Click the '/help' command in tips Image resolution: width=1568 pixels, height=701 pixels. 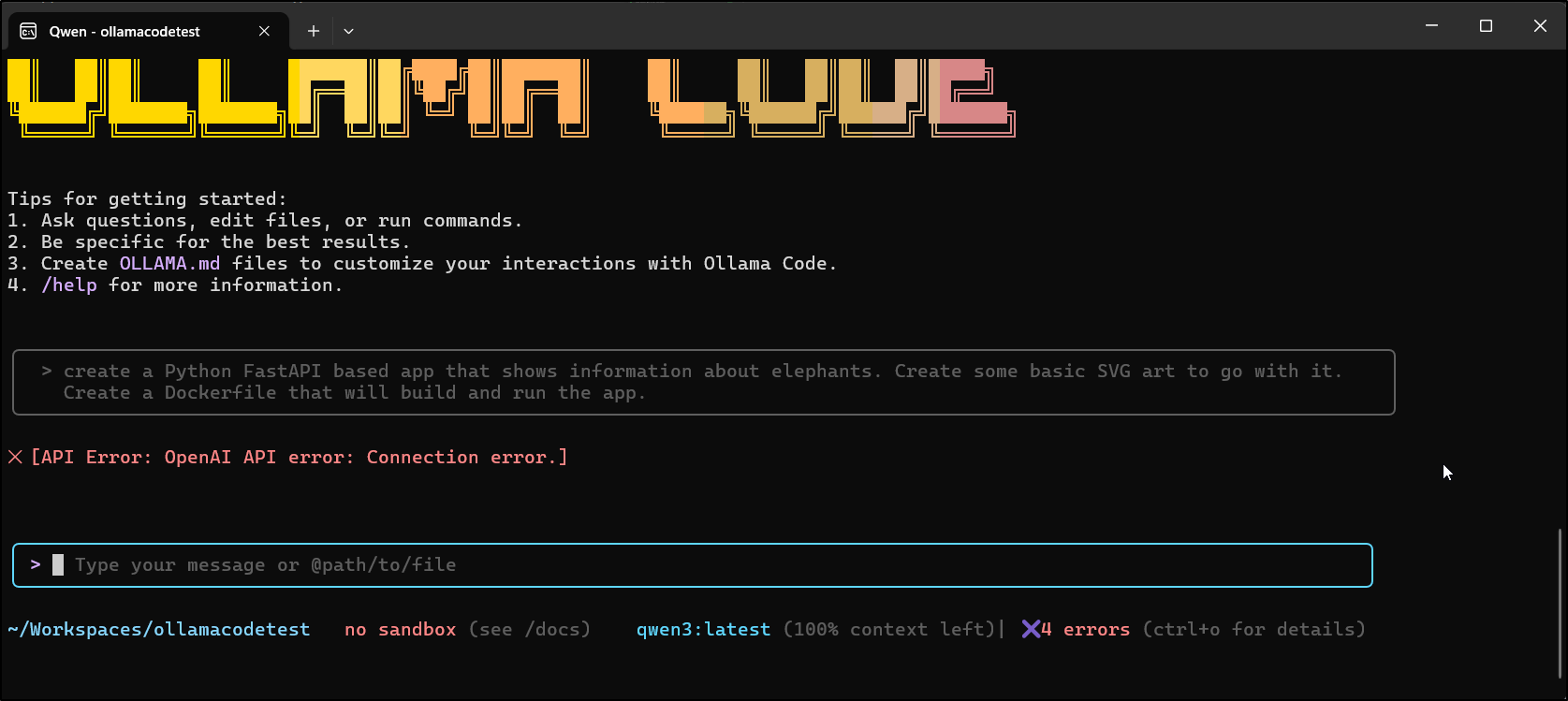click(69, 285)
